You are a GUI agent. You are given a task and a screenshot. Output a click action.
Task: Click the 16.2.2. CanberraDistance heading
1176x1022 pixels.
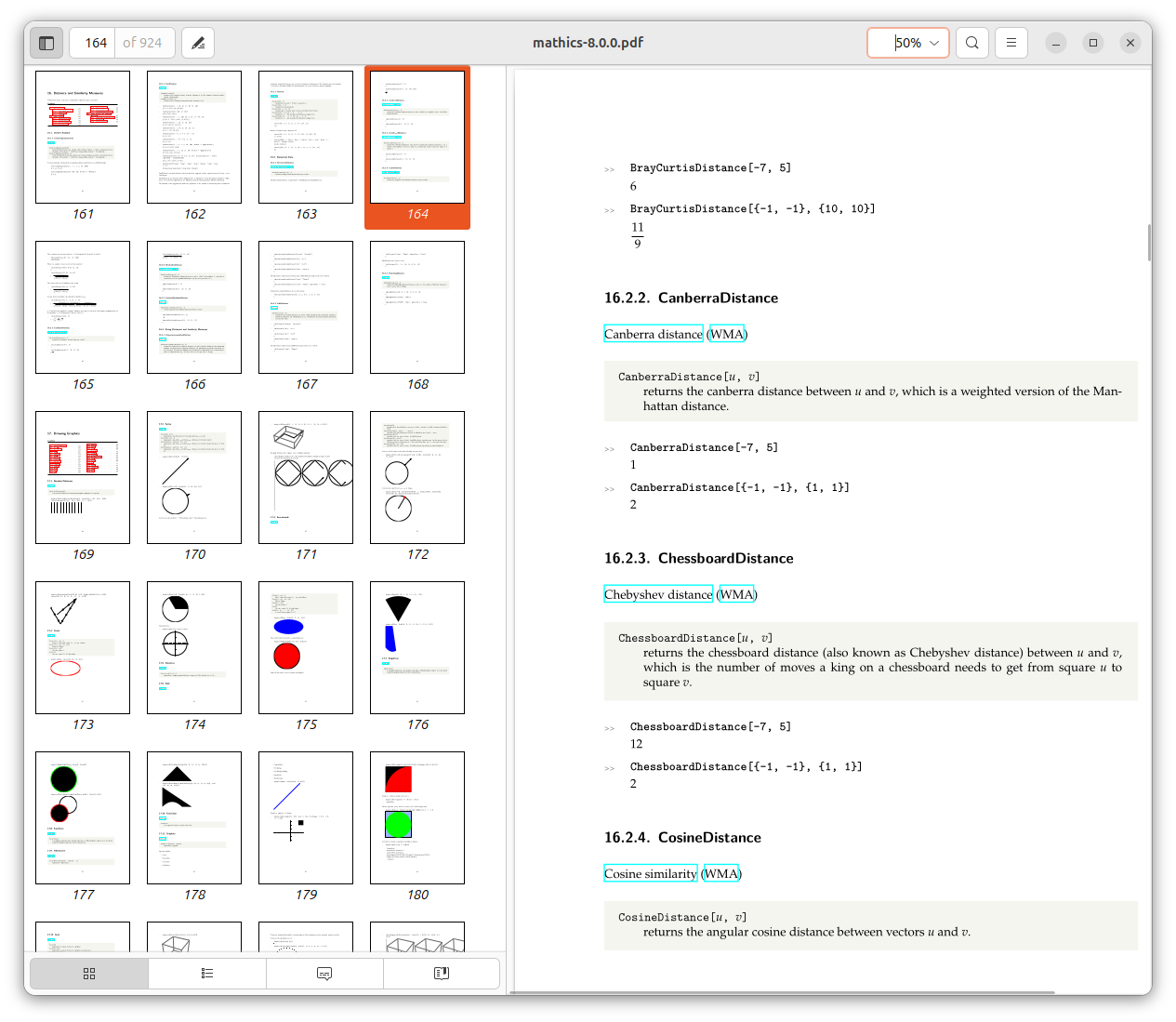[691, 298]
